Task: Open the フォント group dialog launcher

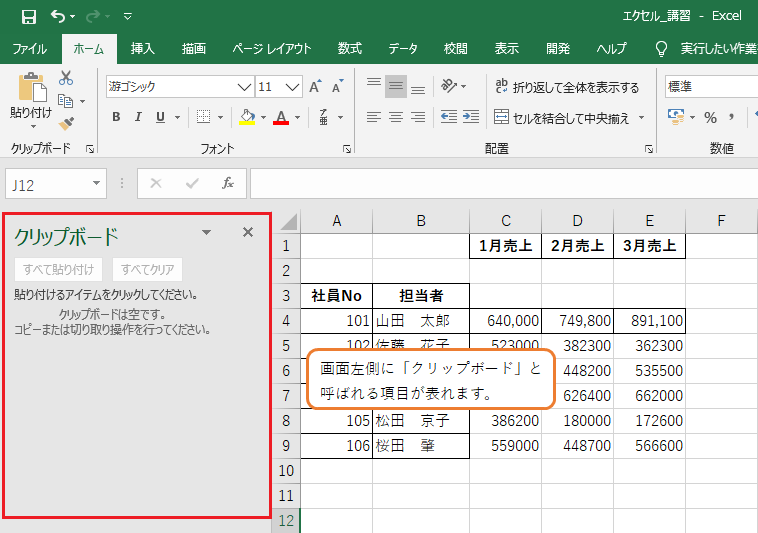Action: tap(347, 149)
